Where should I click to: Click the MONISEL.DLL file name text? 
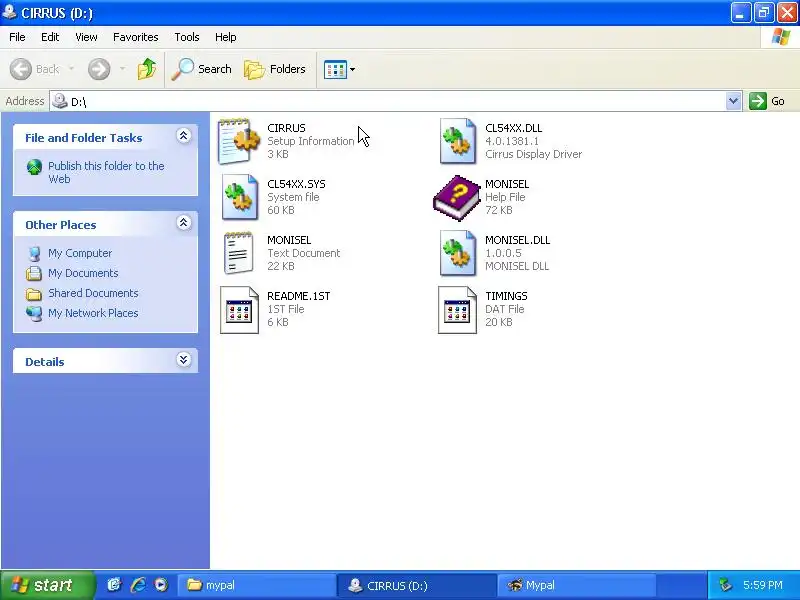coord(517,240)
